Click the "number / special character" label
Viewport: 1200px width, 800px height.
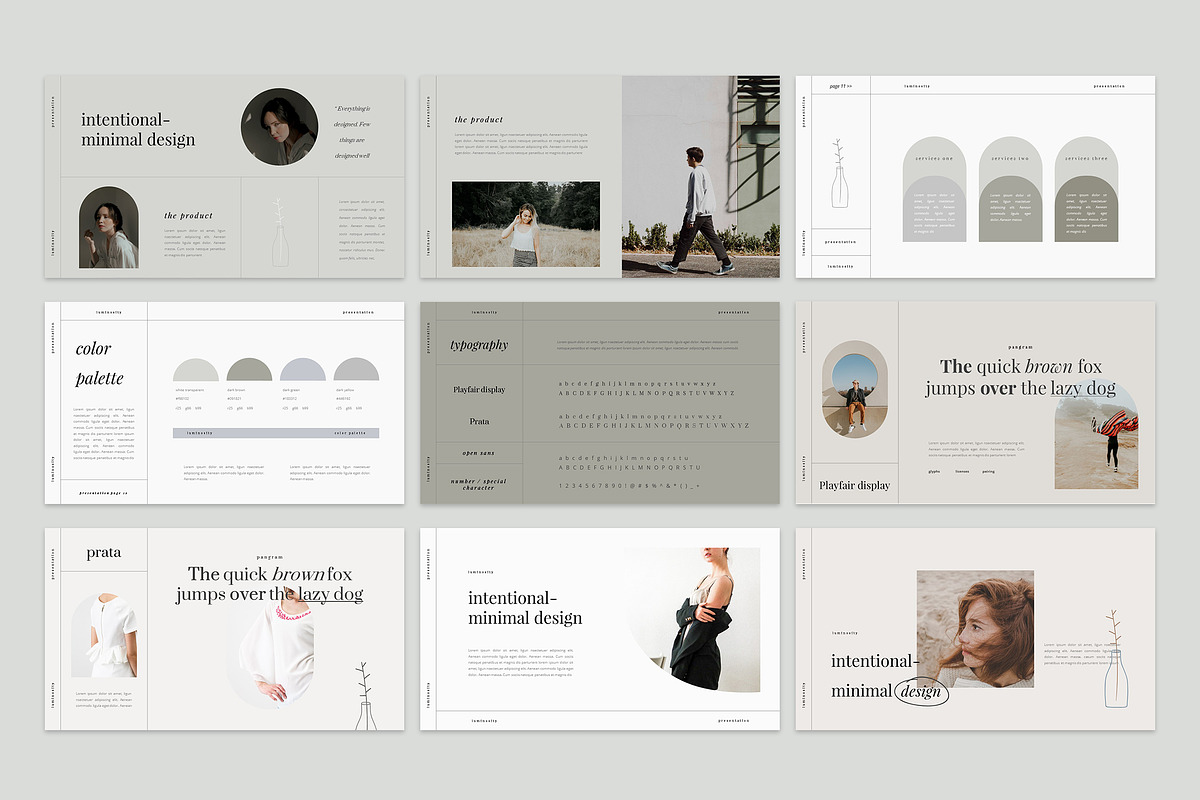coord(479,483)
